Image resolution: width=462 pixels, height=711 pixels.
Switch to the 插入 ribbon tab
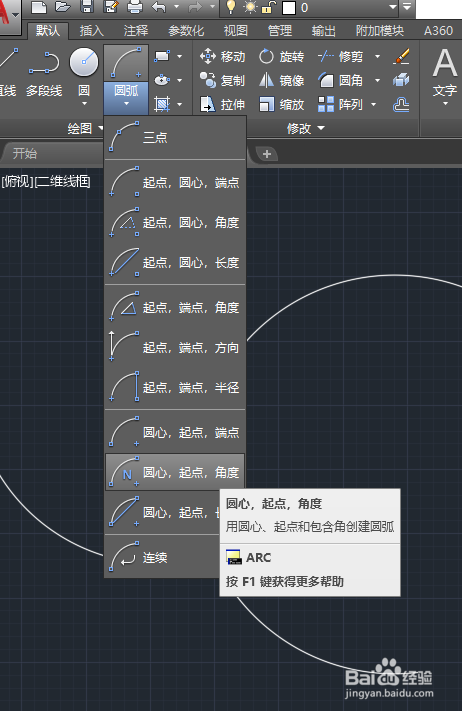coord(92,30)
